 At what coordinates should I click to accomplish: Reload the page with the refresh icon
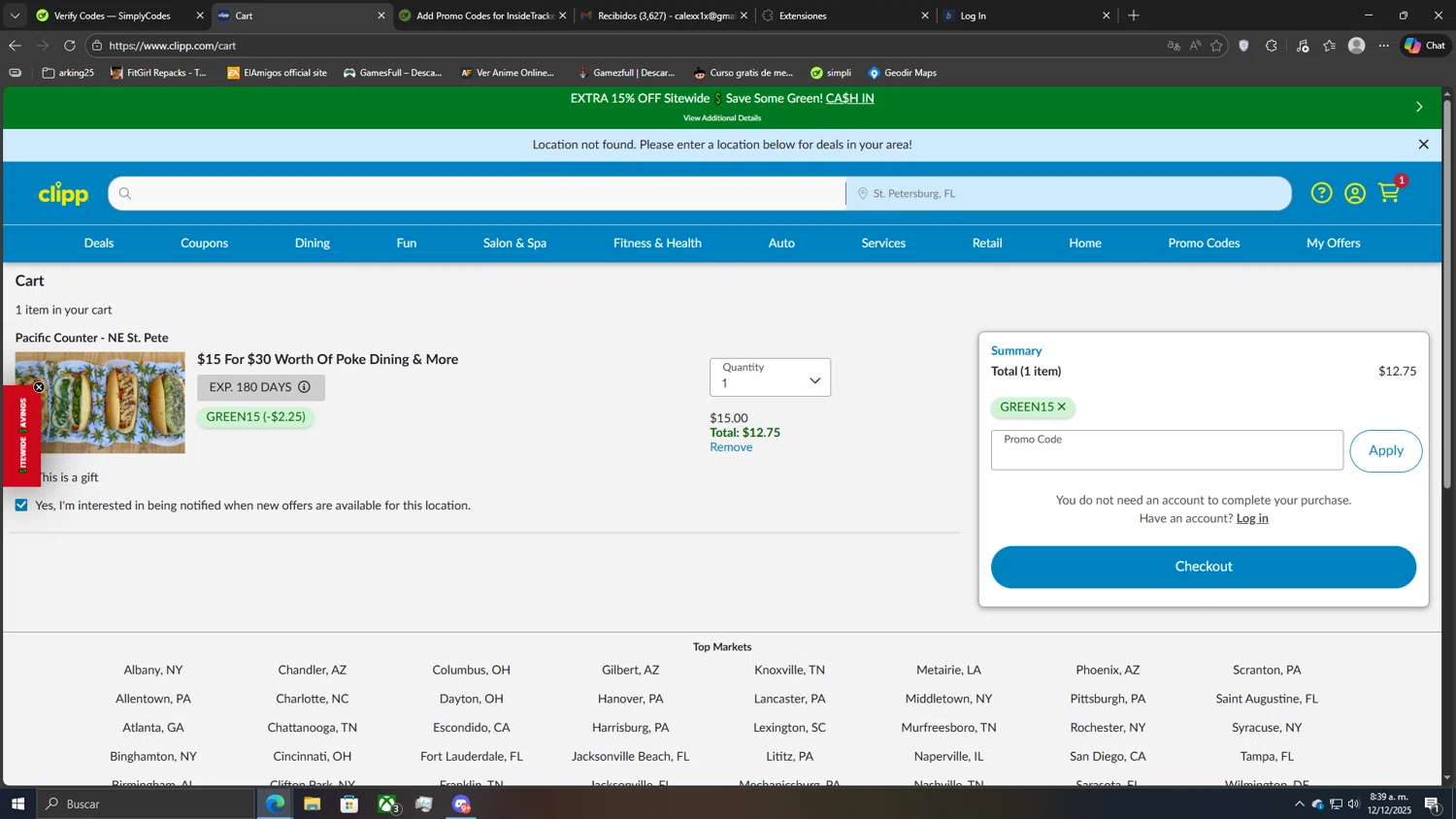[69, 46]
